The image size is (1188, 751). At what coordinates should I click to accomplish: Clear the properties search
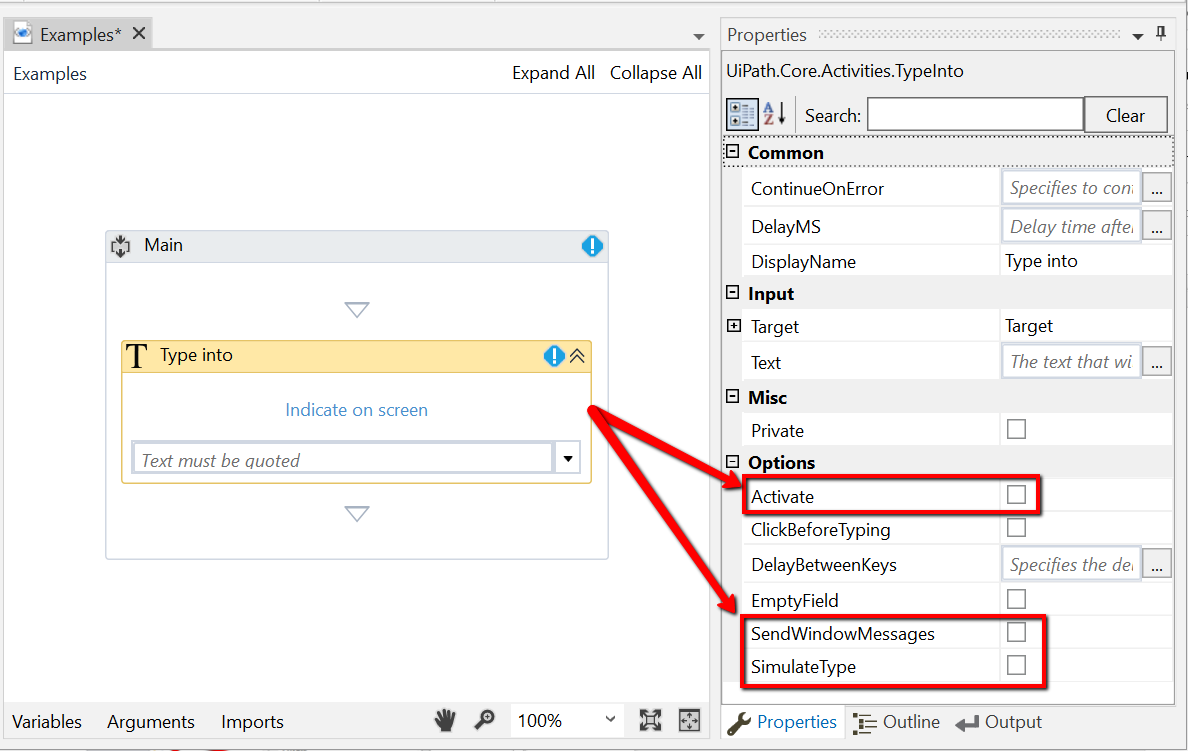1125,115
